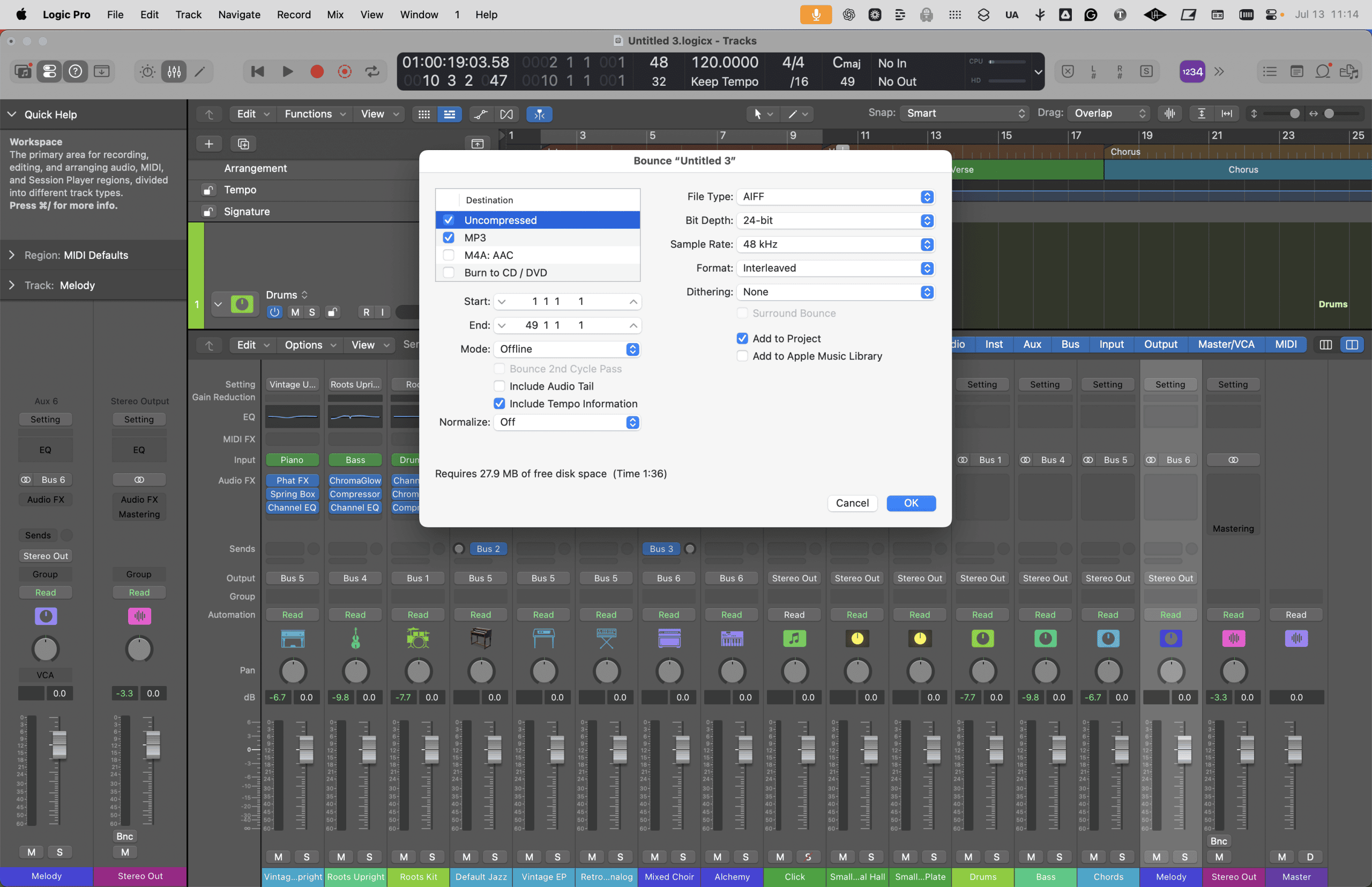Click the Vintage Upright piano track icon
1372x887 pixels.
293,638
